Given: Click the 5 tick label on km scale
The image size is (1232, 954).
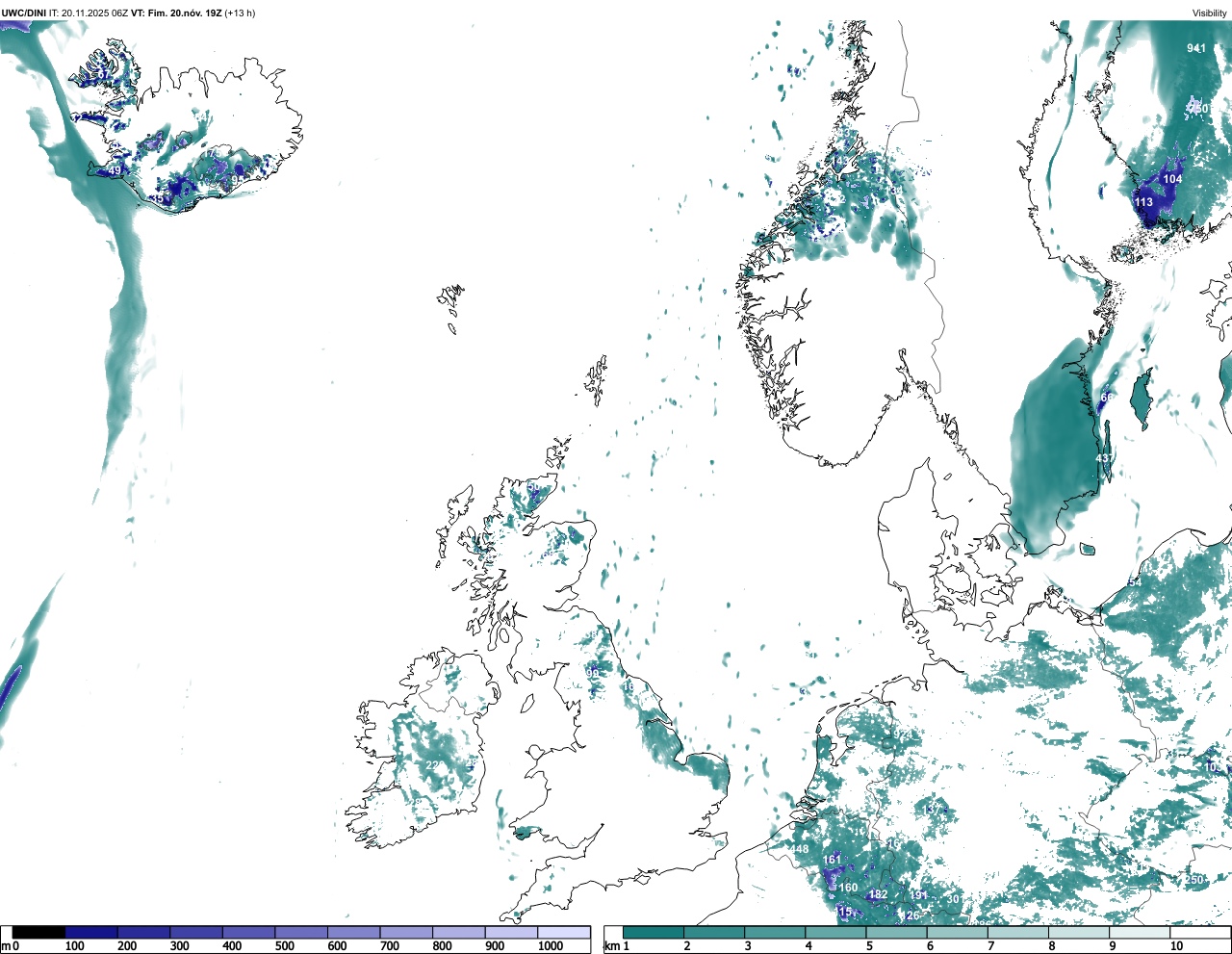Looking at the screenshot, I should coord(869,946).
